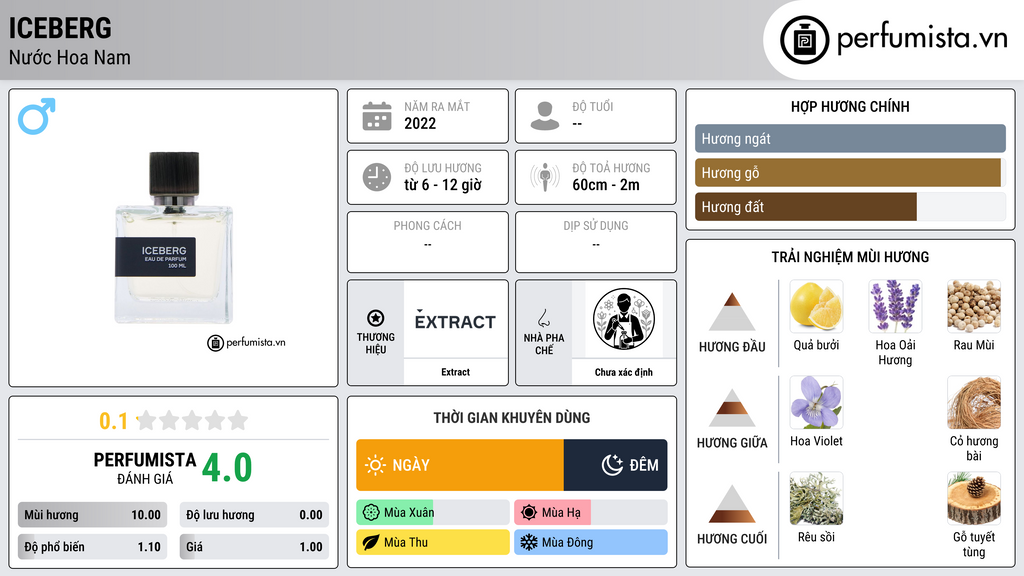Click the launch year value 2022
The image size is (1024, 576).
(420, 123)
